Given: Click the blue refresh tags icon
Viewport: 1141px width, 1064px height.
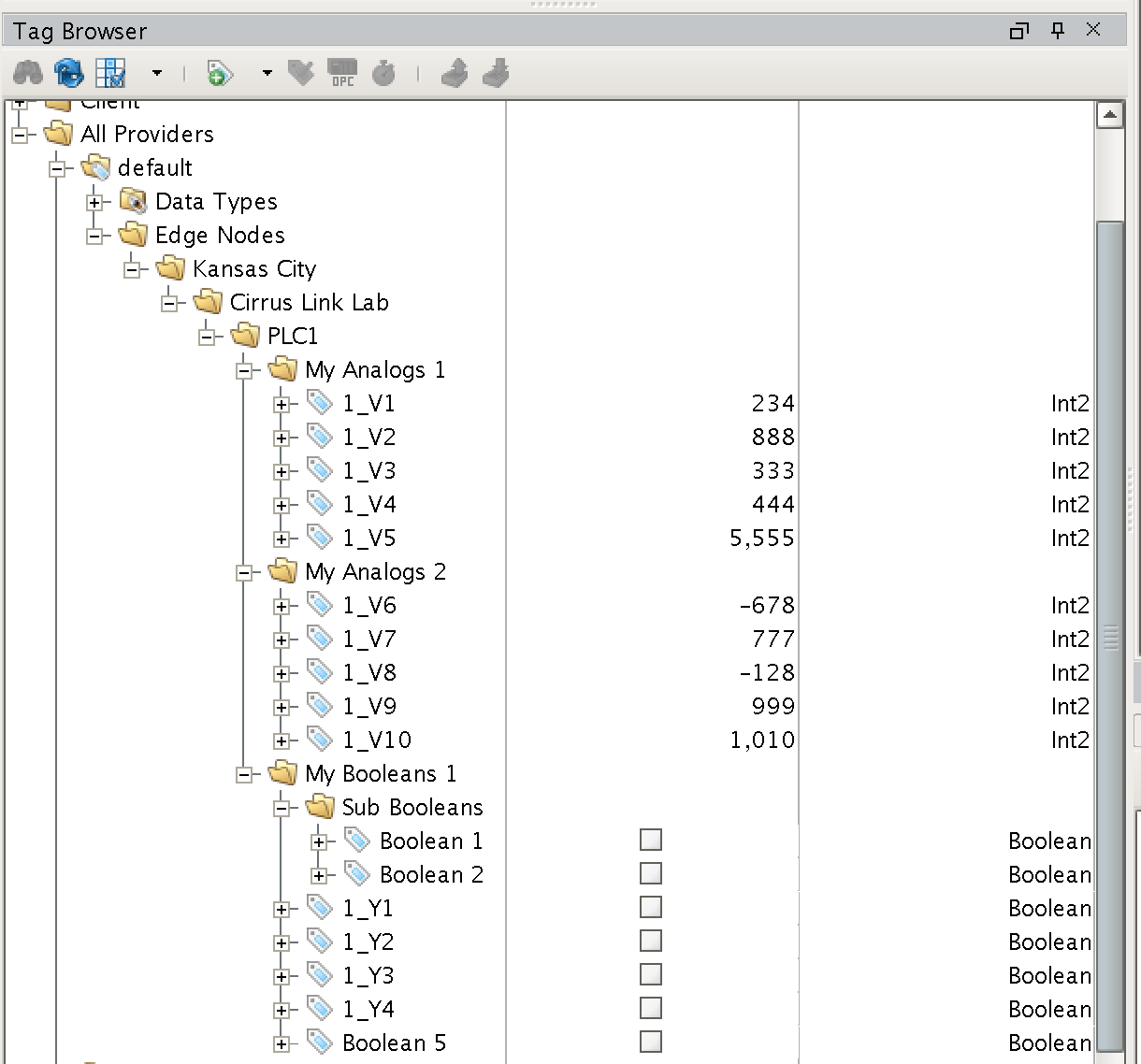Looking at the screenshot, I should (69, 72).
